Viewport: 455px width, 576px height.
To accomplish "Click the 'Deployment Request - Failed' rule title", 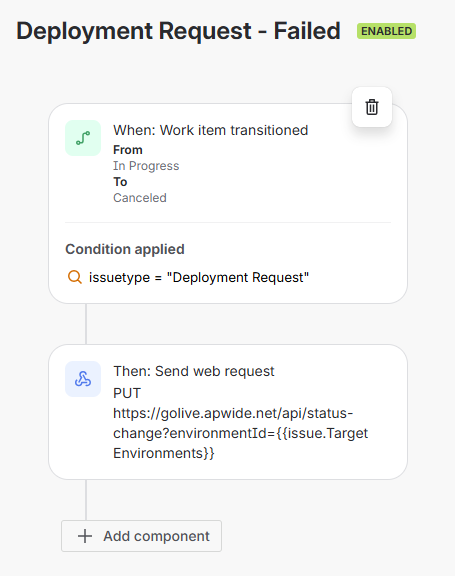I will coord(178,31).
